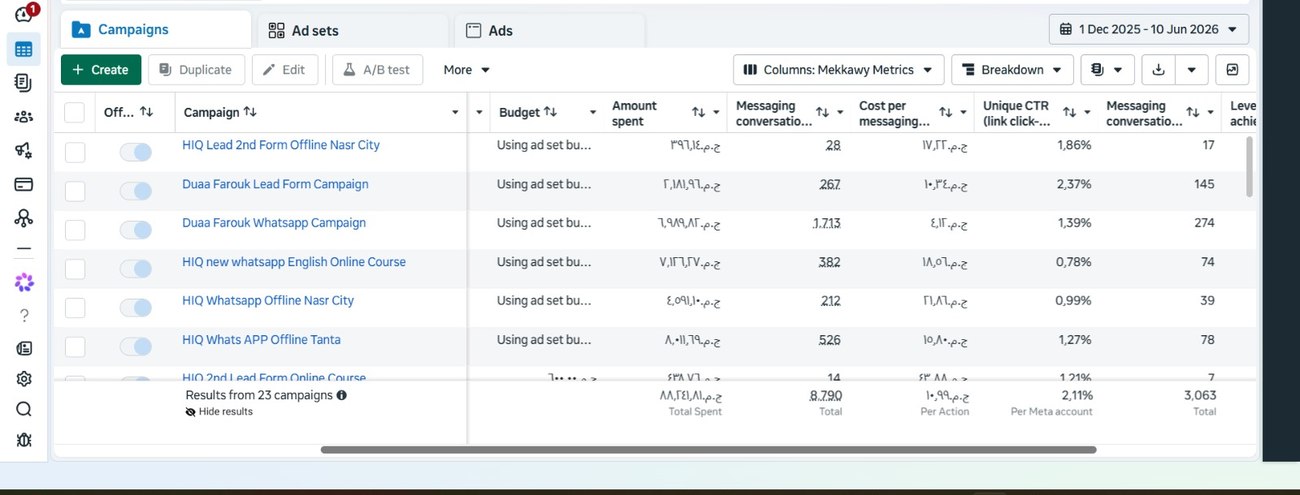1300x495 pixels.
Task: Switch to the Campaigns tab
Action: click(x=156, y=30)
